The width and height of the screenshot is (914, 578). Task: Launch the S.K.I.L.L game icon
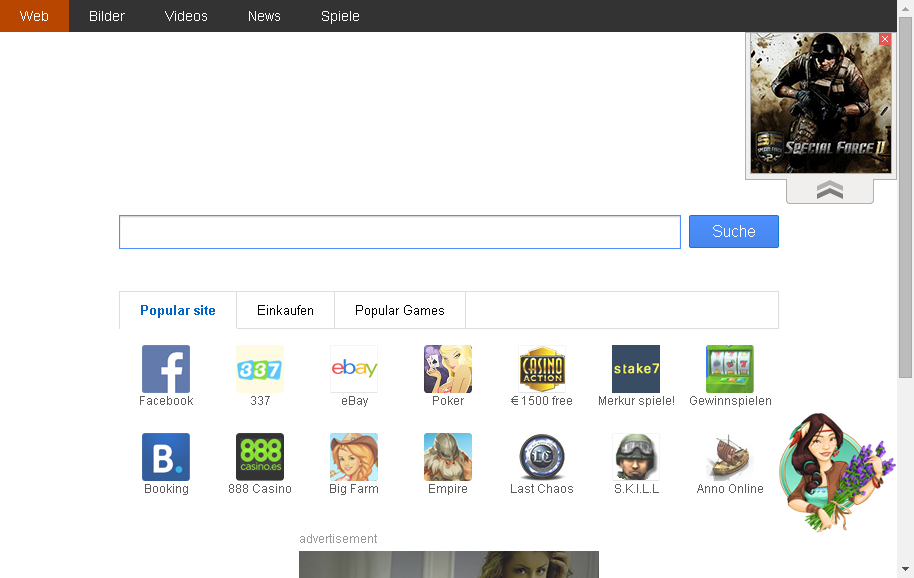636,457
